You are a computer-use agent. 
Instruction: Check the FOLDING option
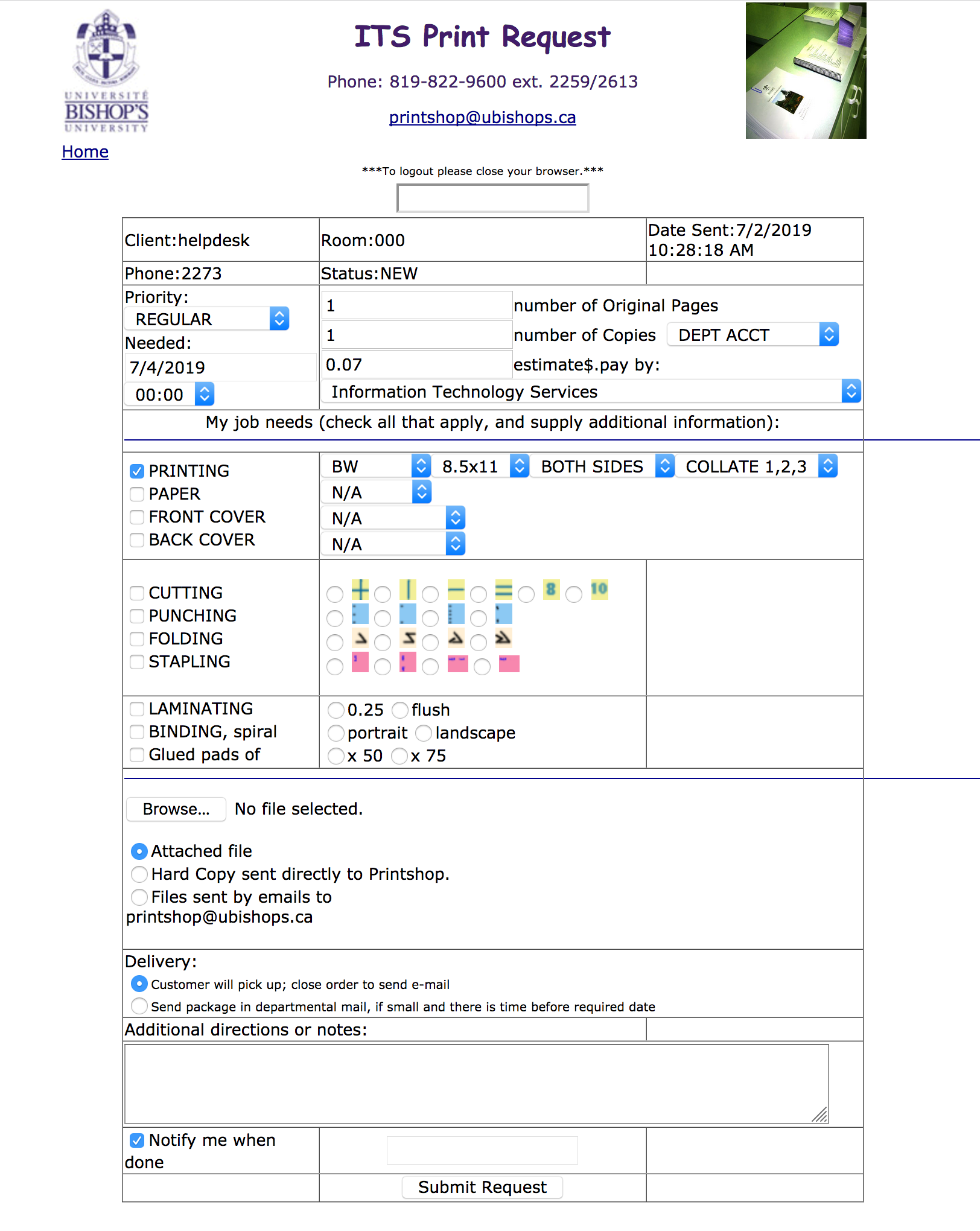137,639
